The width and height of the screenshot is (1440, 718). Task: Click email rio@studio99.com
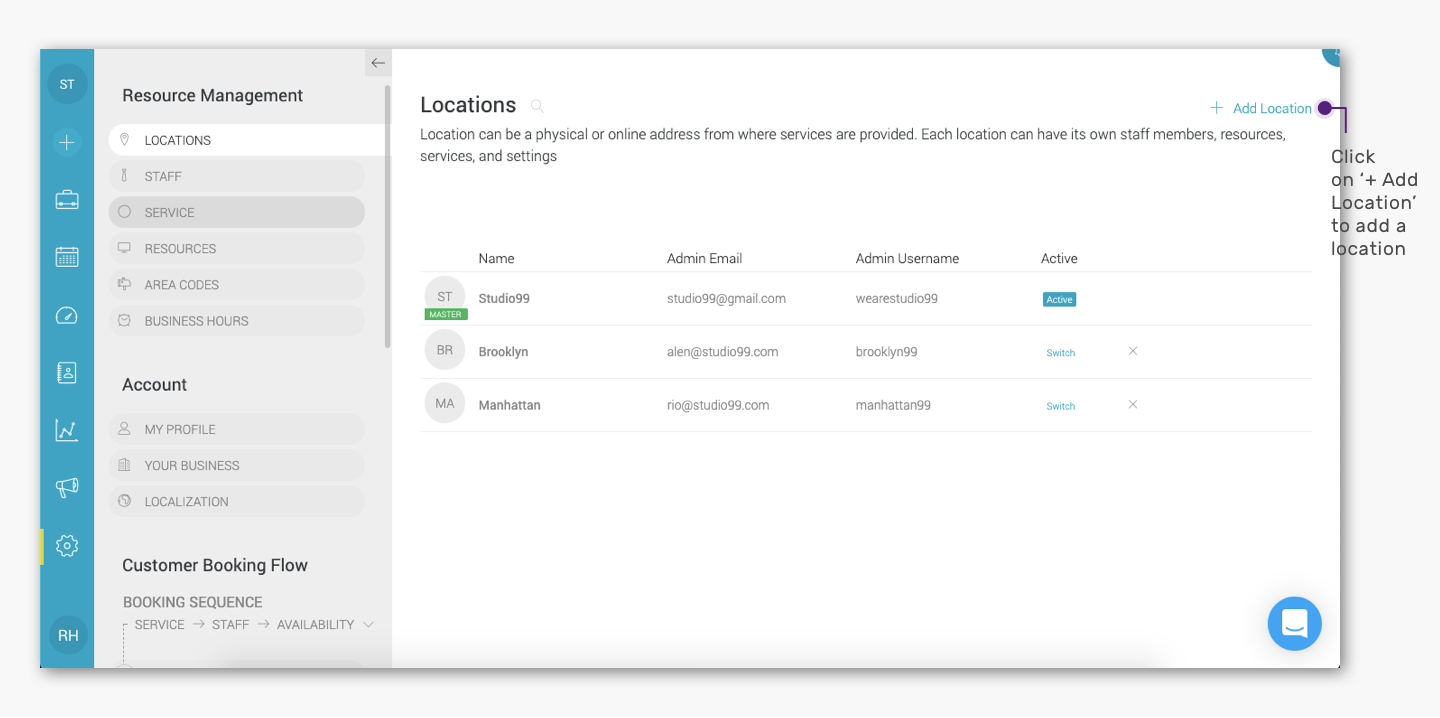(718, 405)
